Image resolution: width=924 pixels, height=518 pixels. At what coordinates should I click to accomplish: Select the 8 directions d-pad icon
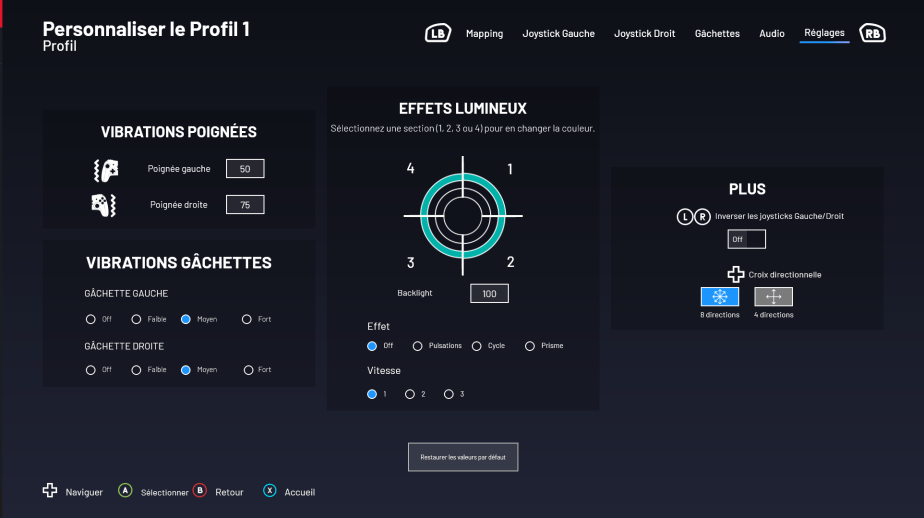(x=720, y=297)
